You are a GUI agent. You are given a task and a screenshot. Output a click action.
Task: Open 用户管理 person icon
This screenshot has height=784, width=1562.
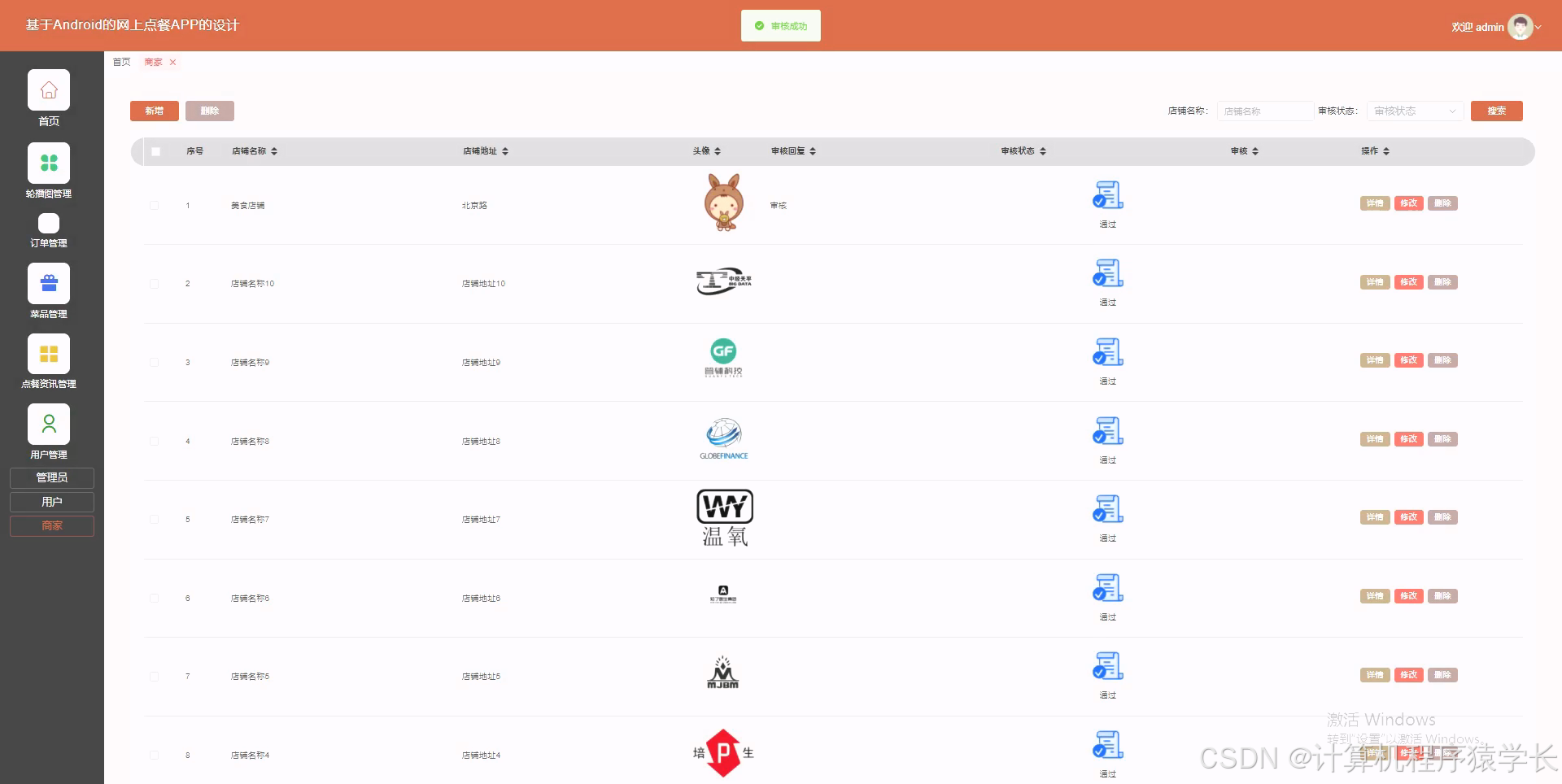[x=49, y=424]
